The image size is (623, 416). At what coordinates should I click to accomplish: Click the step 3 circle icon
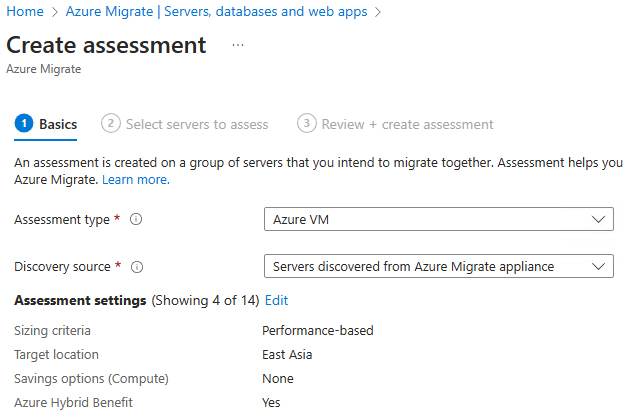(x=307, y=124)
